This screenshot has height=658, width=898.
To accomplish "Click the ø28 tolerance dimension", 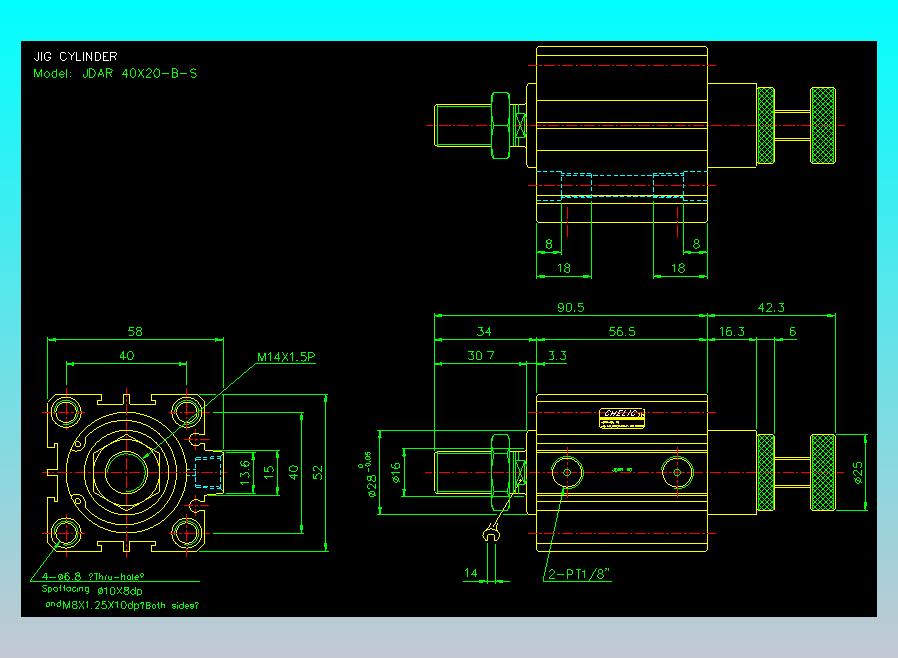I will [x=369, y=475].
